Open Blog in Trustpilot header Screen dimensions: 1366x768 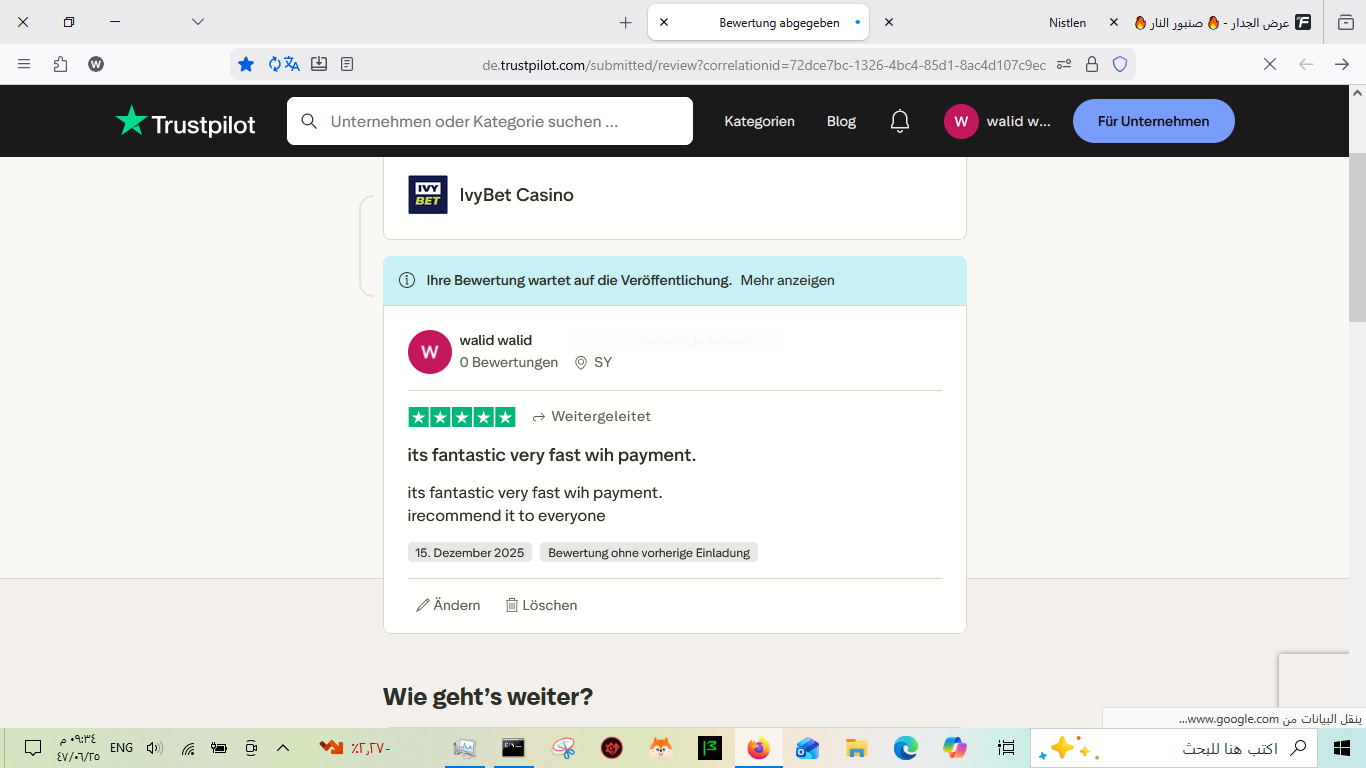841,121
